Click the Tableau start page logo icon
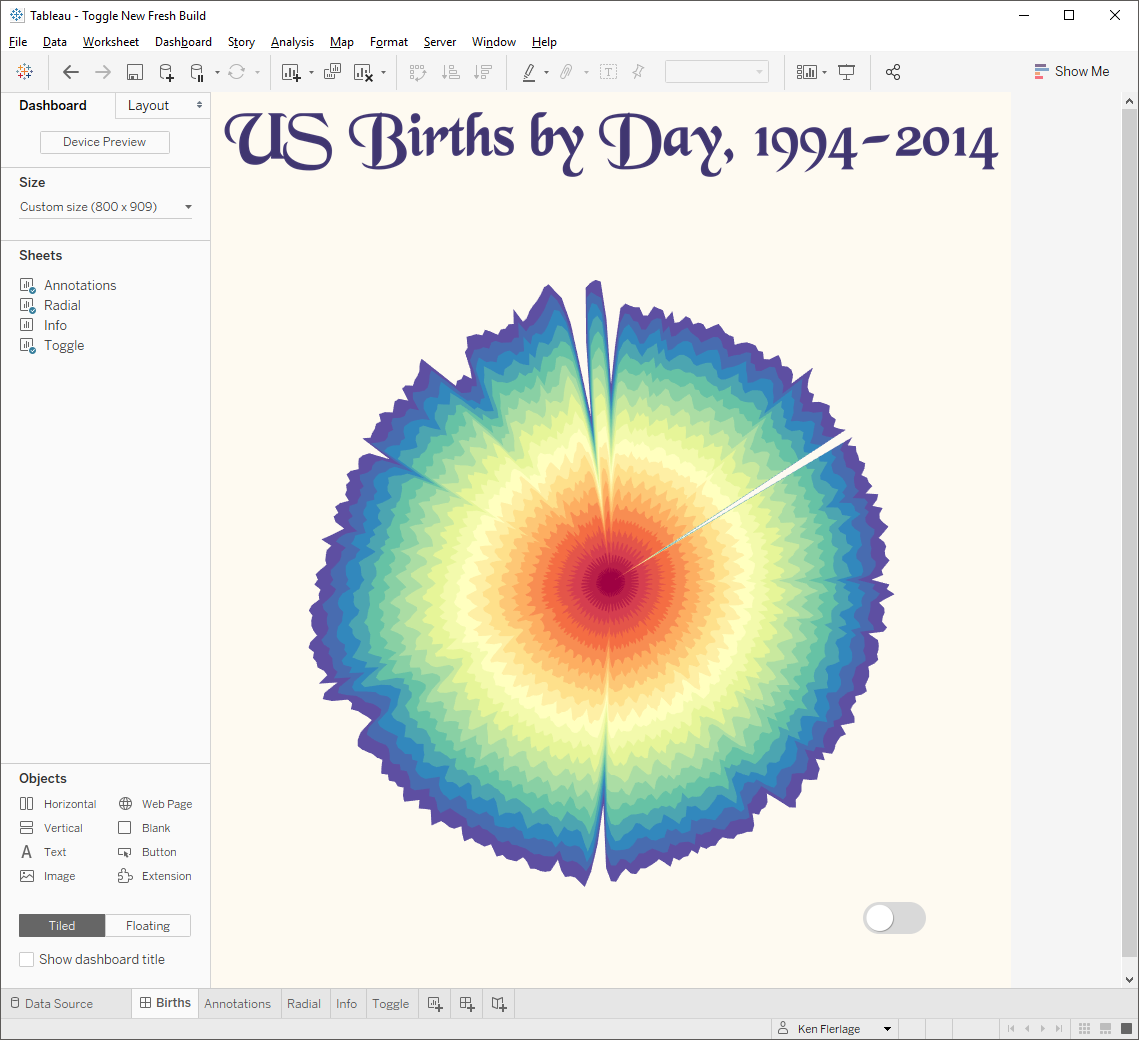This screenshot has width=1139, height=1040. point(25,71)
